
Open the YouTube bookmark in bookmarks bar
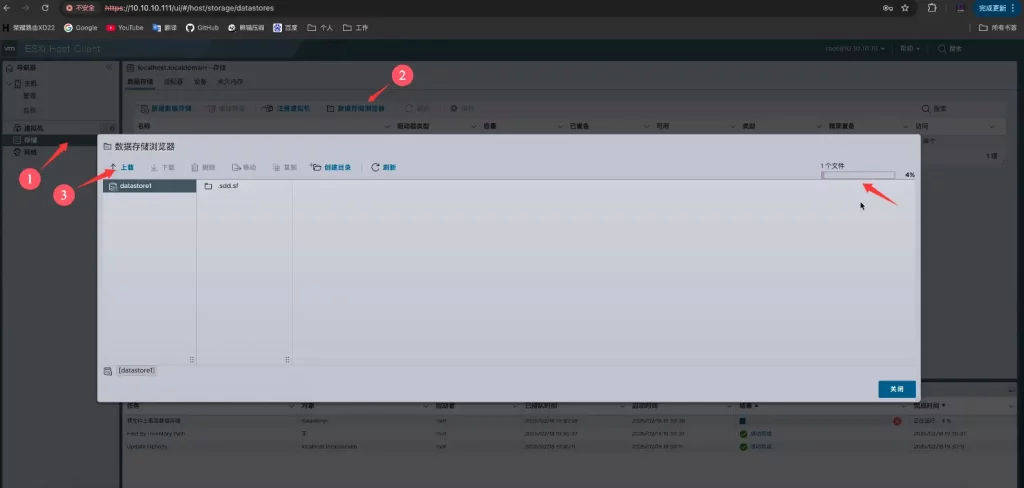pyautogui.click(x=124, y=27)
